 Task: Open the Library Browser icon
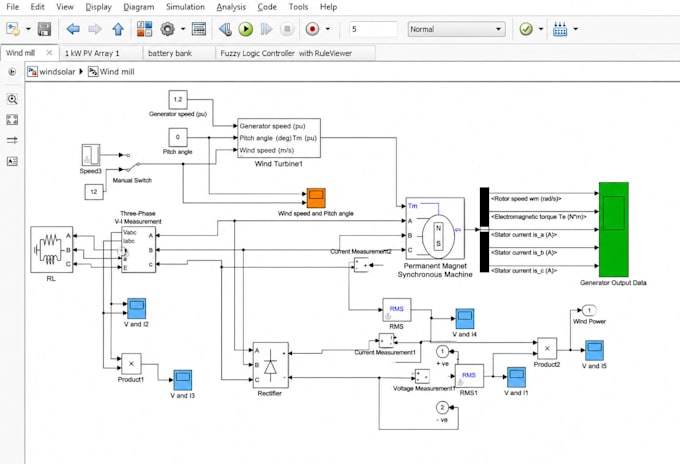(x=144, y=29)
